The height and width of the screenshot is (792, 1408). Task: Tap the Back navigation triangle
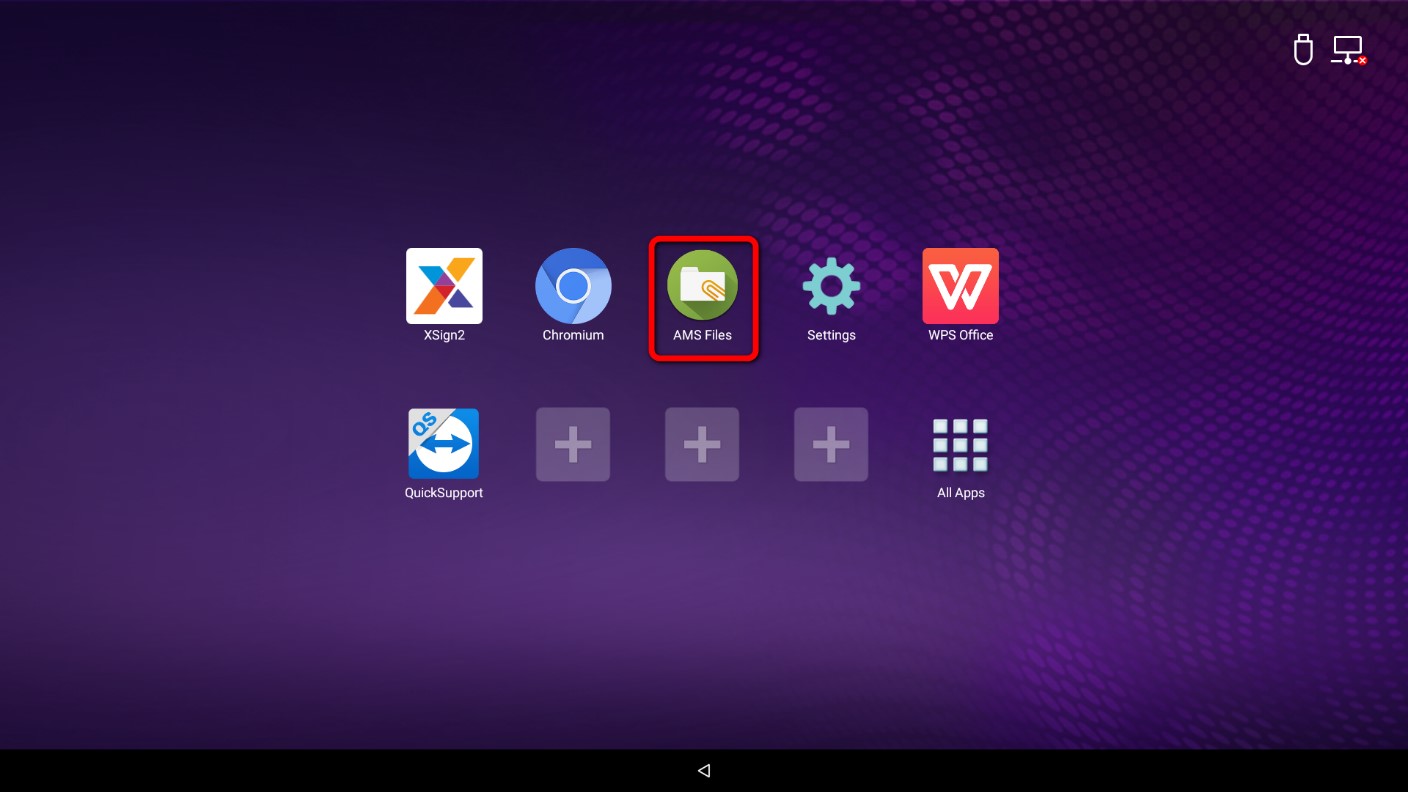(x=703, y=770)
